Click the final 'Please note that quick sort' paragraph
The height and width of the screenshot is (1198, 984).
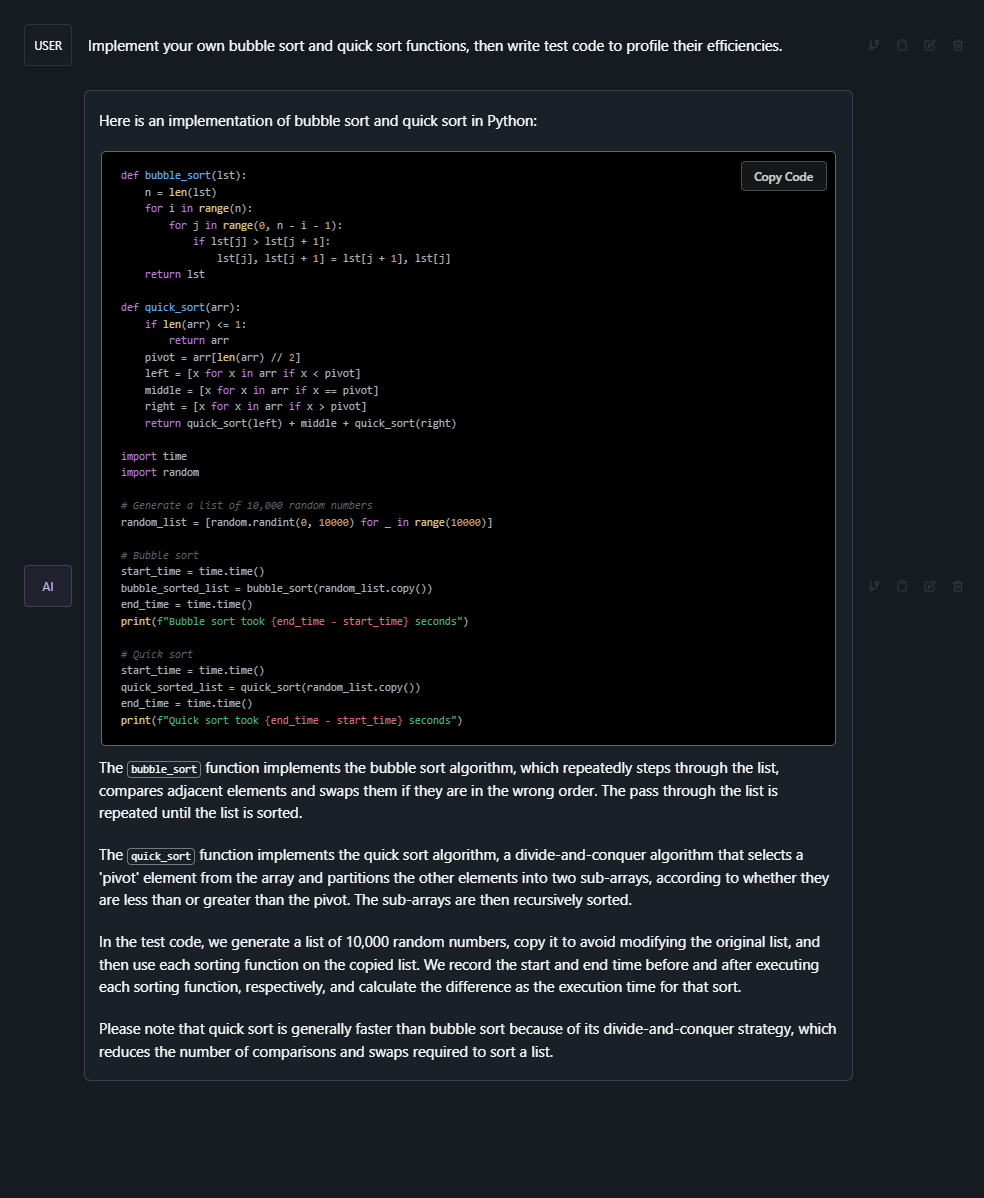[467, 1040]
